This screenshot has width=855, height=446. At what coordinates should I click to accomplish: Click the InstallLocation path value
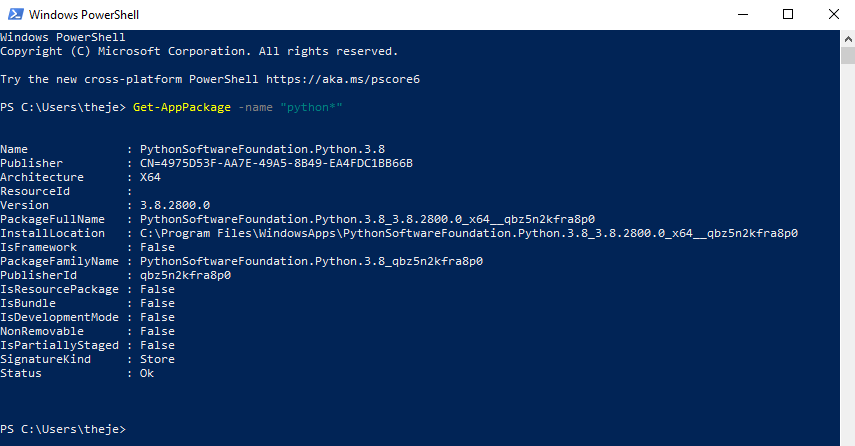[x=469, y=233]
